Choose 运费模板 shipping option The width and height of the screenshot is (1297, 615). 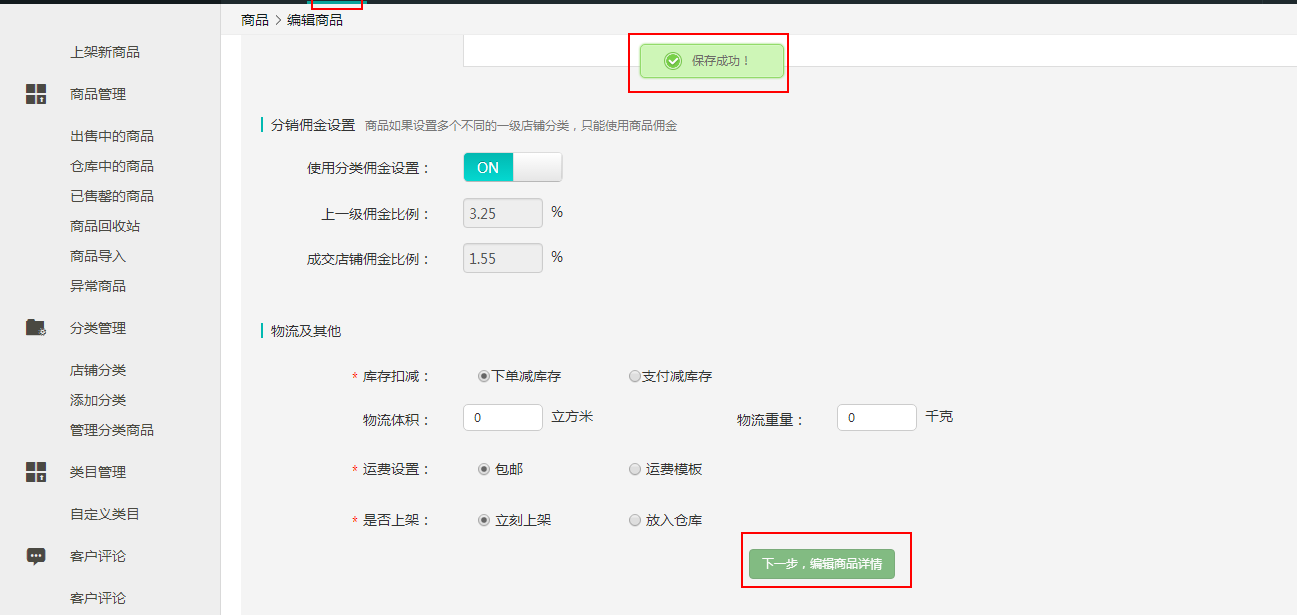pyautogui.click(x=634, y=469)
